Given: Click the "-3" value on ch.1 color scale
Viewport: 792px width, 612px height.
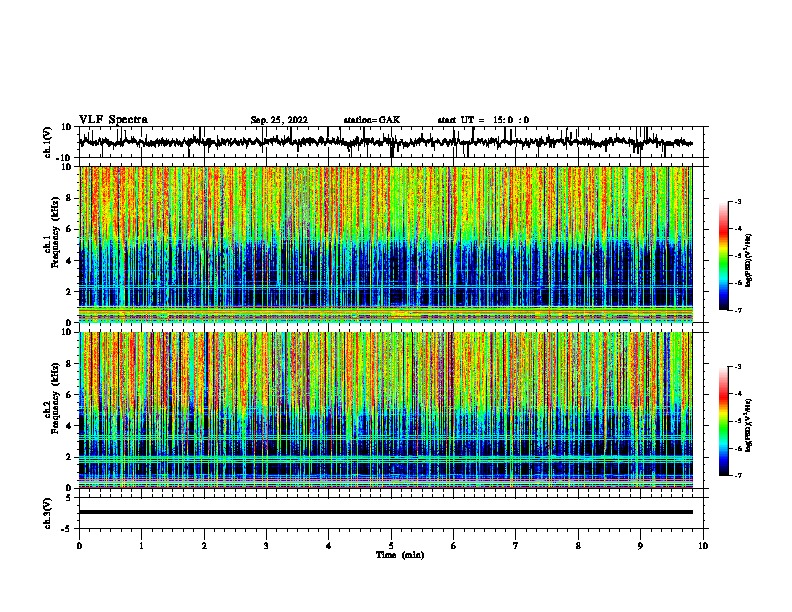Looking at the screenshot, I should click(x=737, y=201).
